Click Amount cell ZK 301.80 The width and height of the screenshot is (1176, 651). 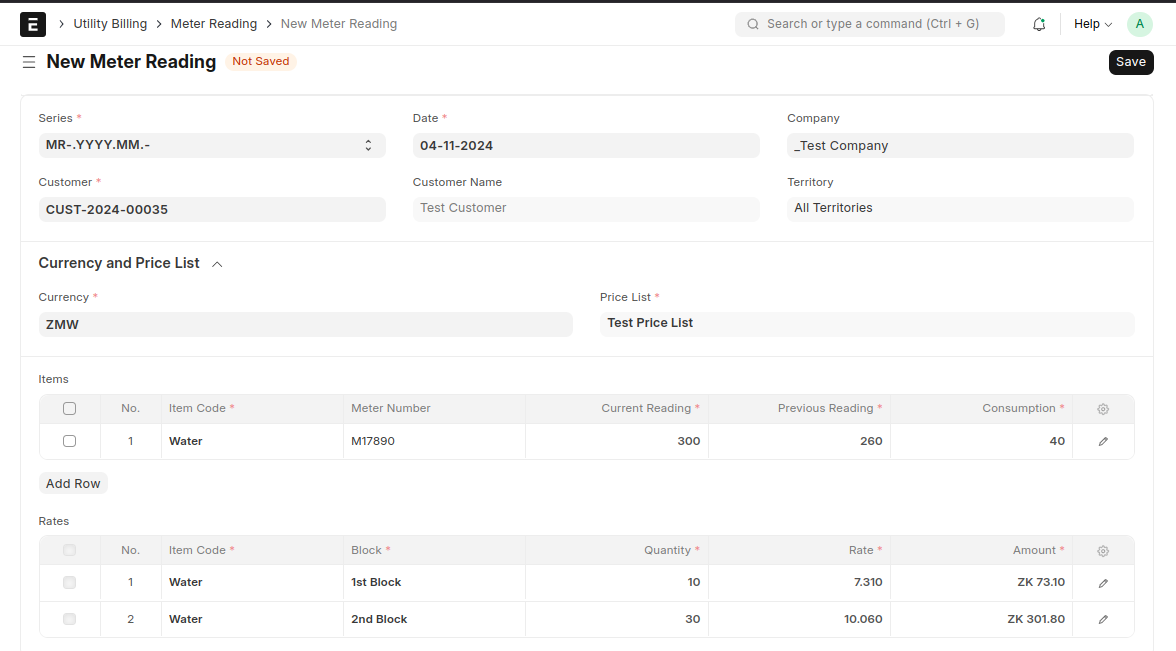click(982, 620)
